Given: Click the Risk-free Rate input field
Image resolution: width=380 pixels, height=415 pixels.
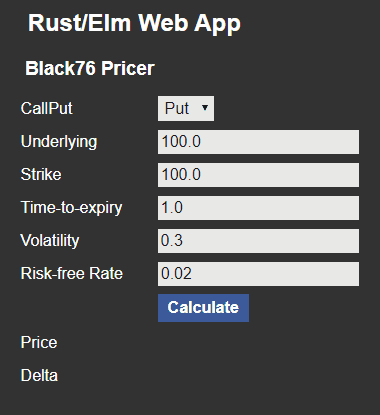Looking at the screenshot, I should [x=258, y=274].
